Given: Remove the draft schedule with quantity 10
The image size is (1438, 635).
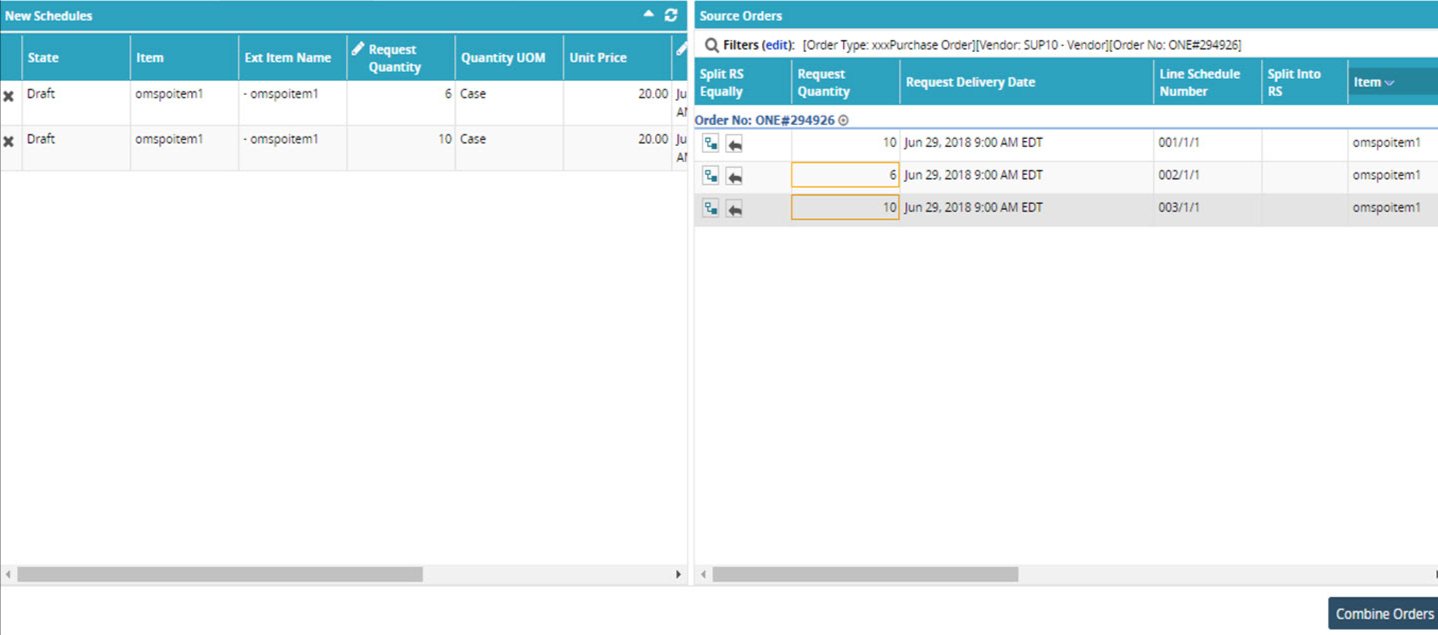Looking at the screenshot, I should (x=9, y=141).
